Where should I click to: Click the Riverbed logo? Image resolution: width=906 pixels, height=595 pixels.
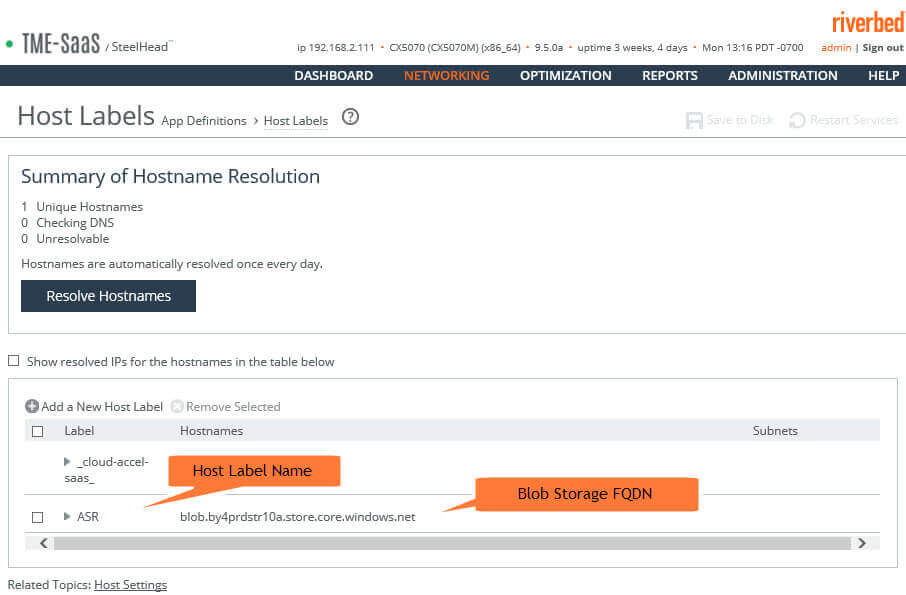click(x=868, y=23)
